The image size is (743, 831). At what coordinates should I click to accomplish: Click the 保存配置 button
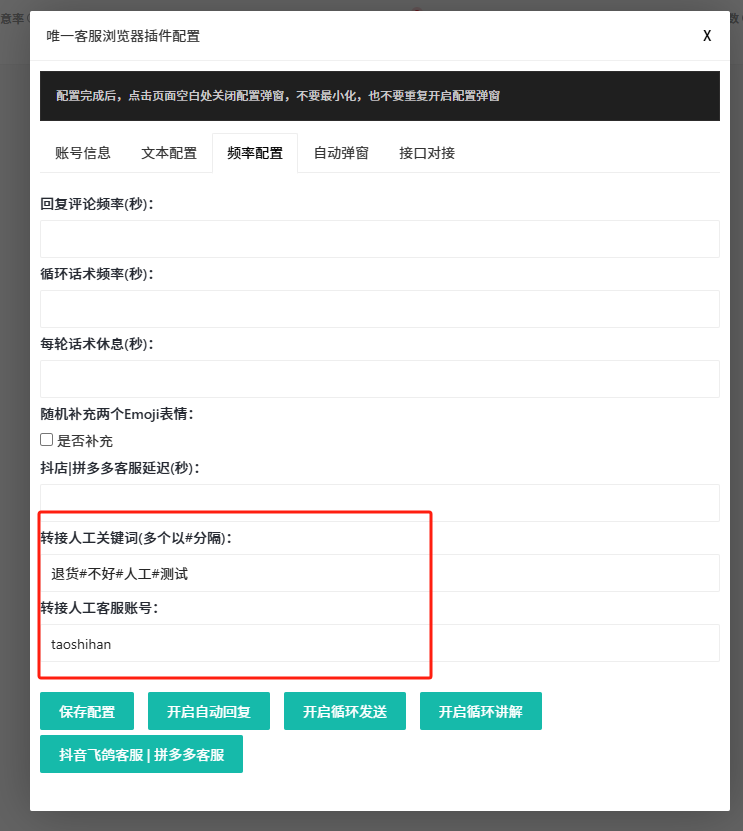87,711
